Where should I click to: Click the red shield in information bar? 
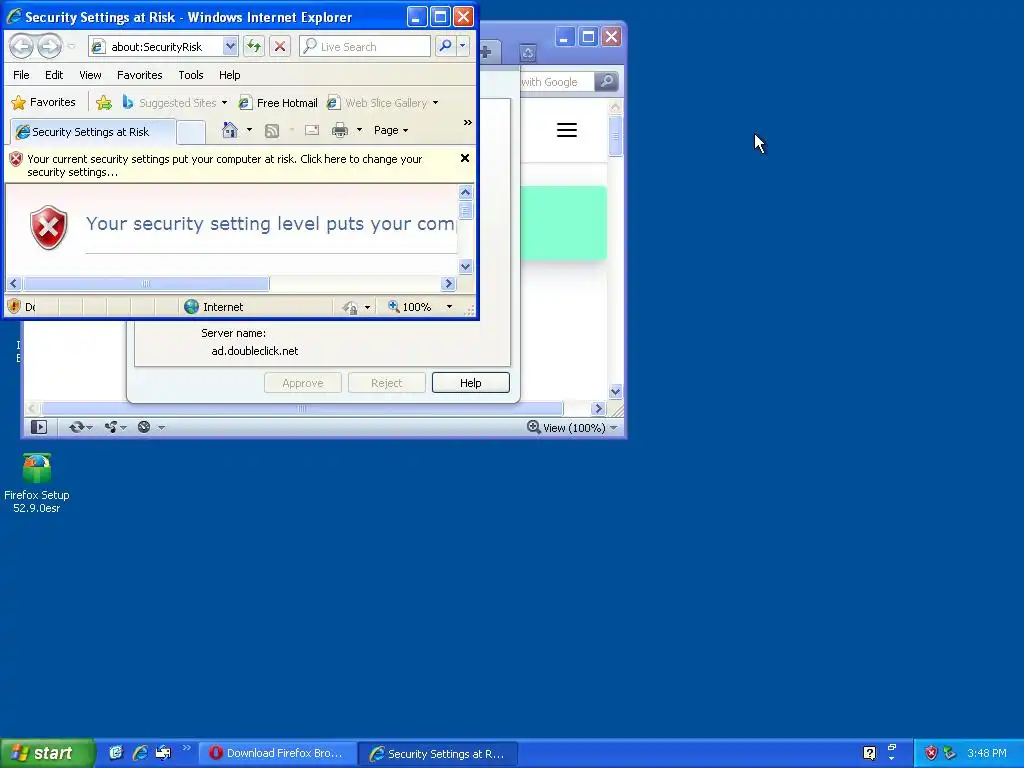click(16, 159)
